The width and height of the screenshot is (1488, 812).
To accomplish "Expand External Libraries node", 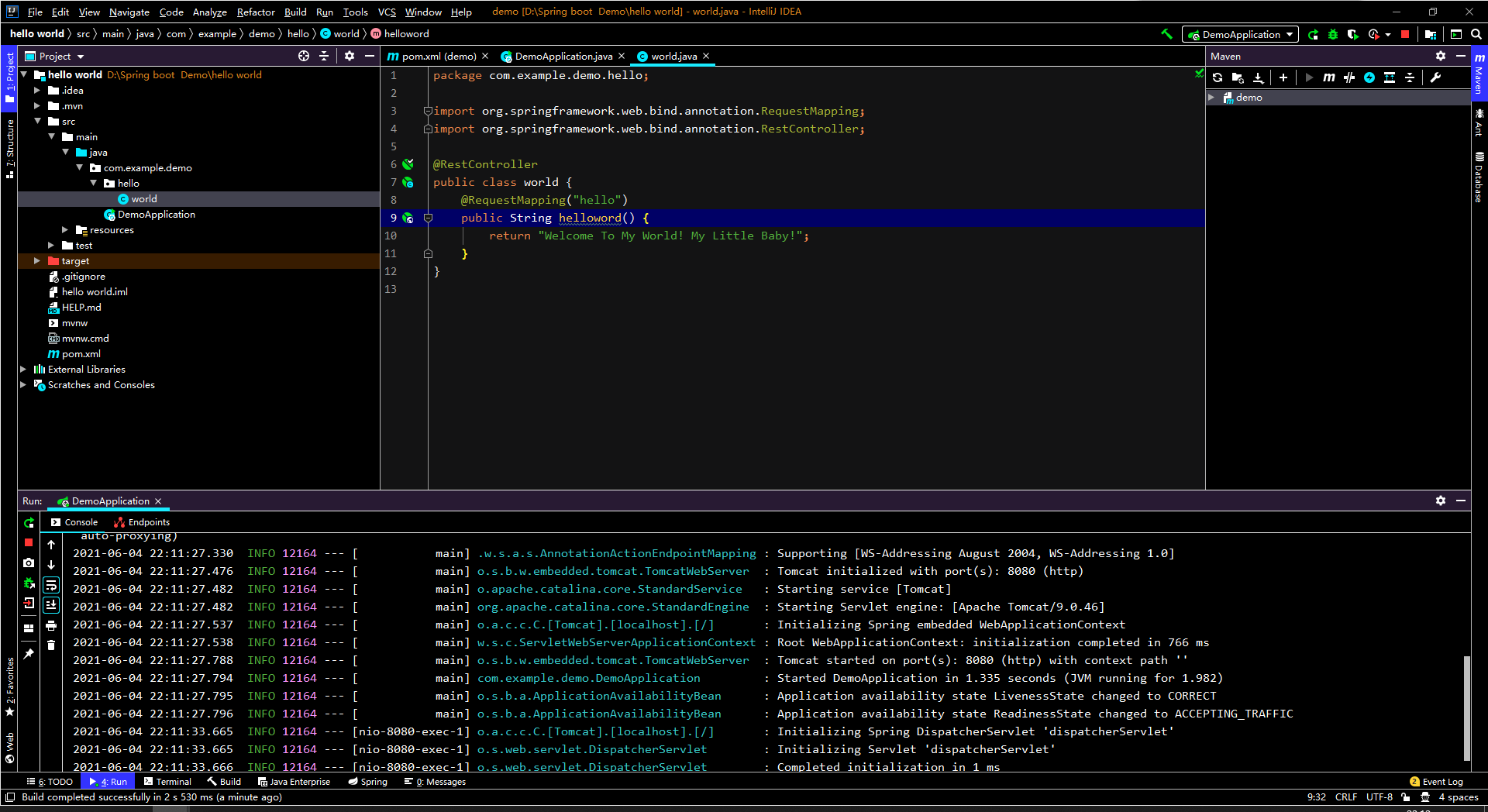I will (23, 370).
